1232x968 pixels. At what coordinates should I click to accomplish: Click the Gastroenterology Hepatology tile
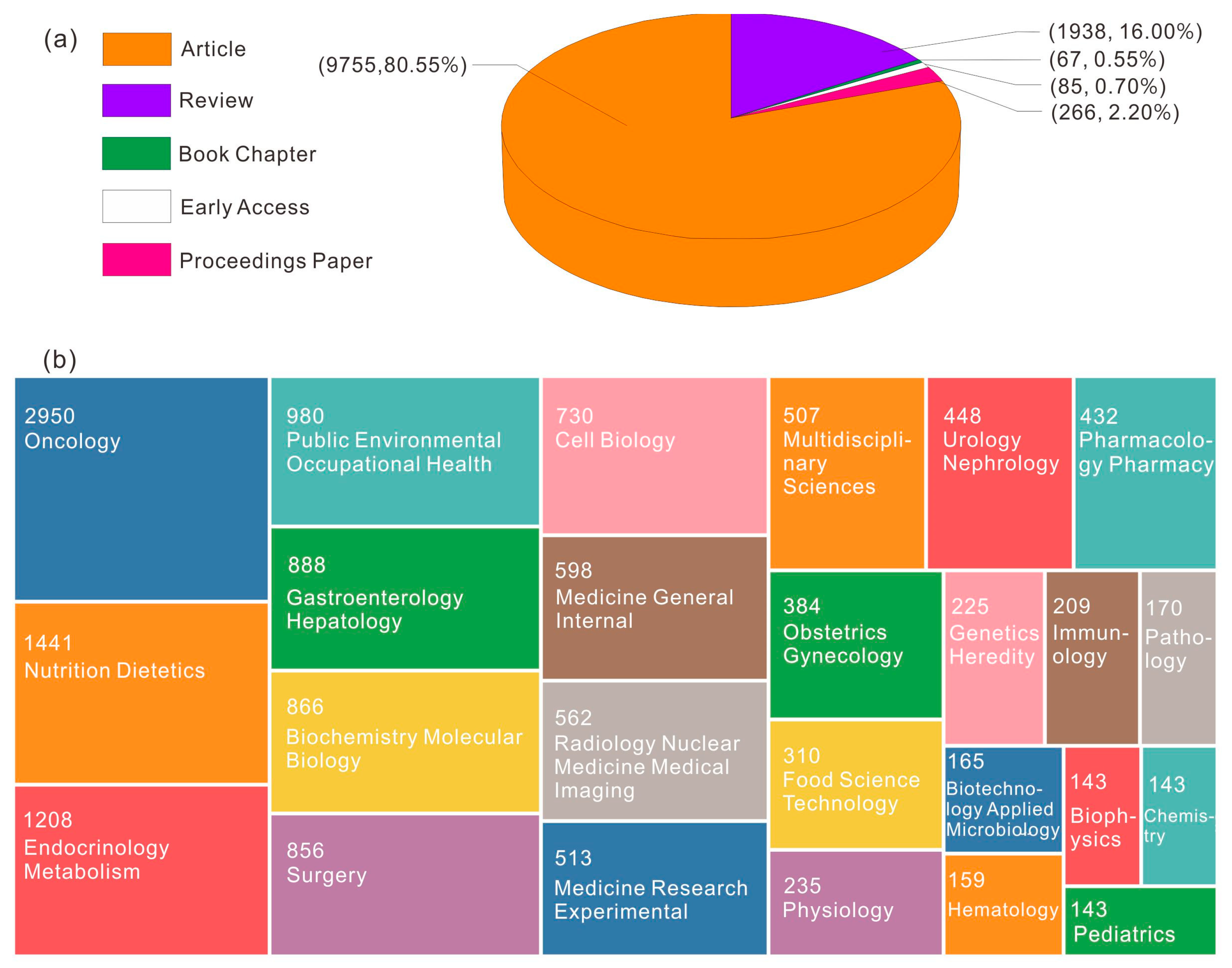coord(405,599)
